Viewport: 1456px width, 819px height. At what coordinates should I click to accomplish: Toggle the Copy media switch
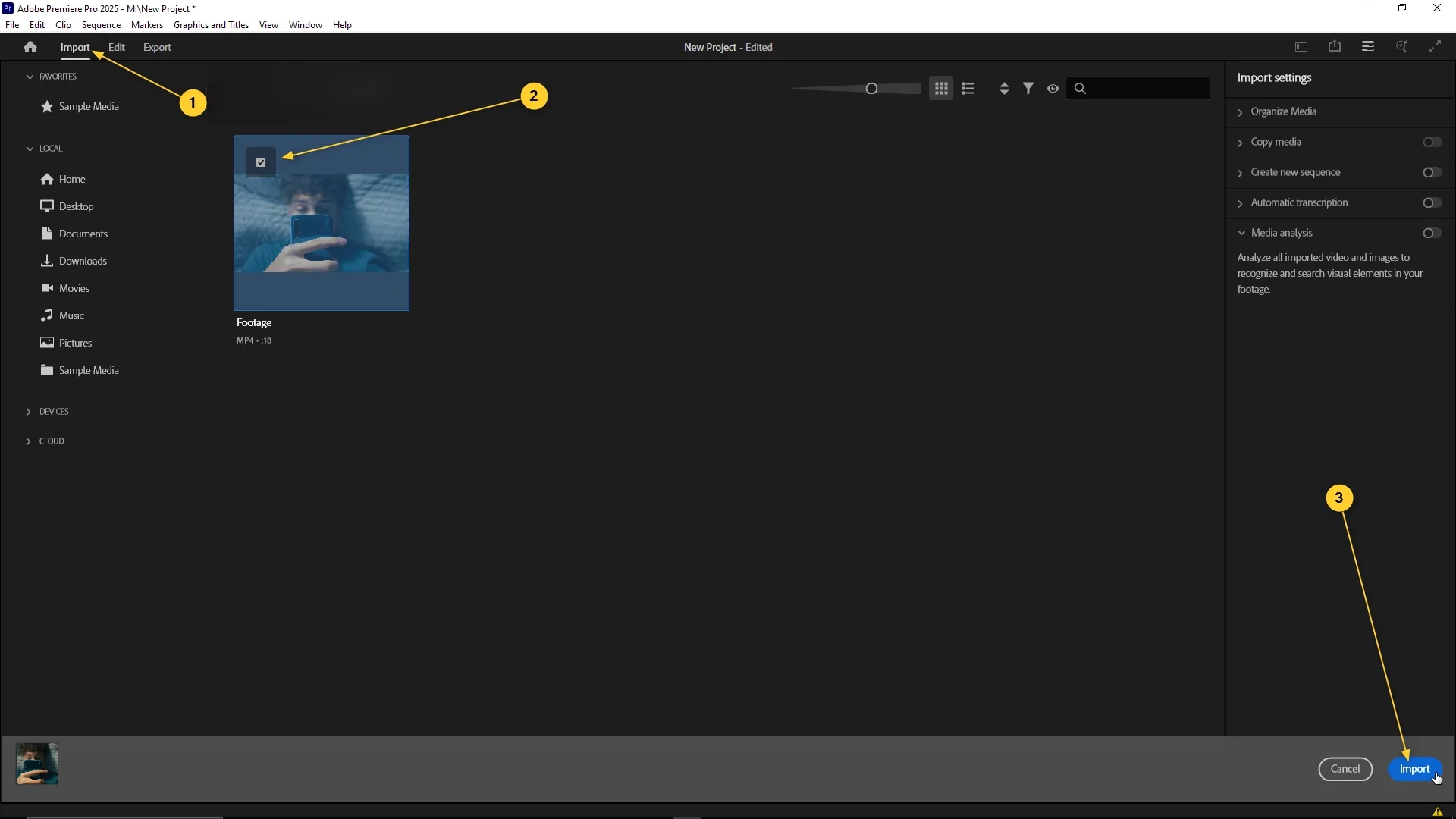(x=1432, y=142)
